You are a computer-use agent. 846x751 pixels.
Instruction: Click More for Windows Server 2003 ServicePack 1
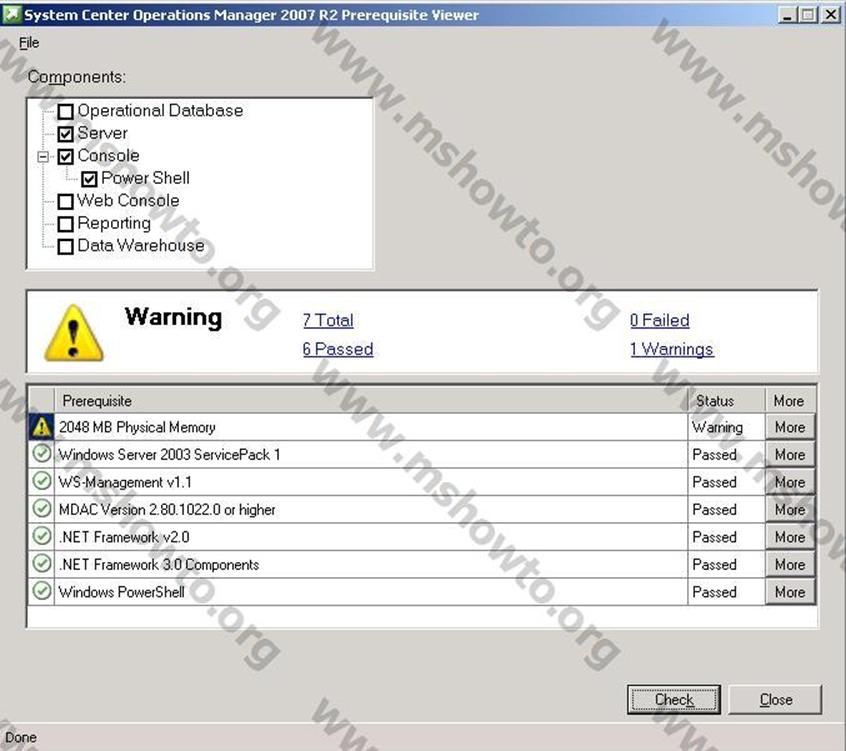pyautogui.click(x=790, y=455)
